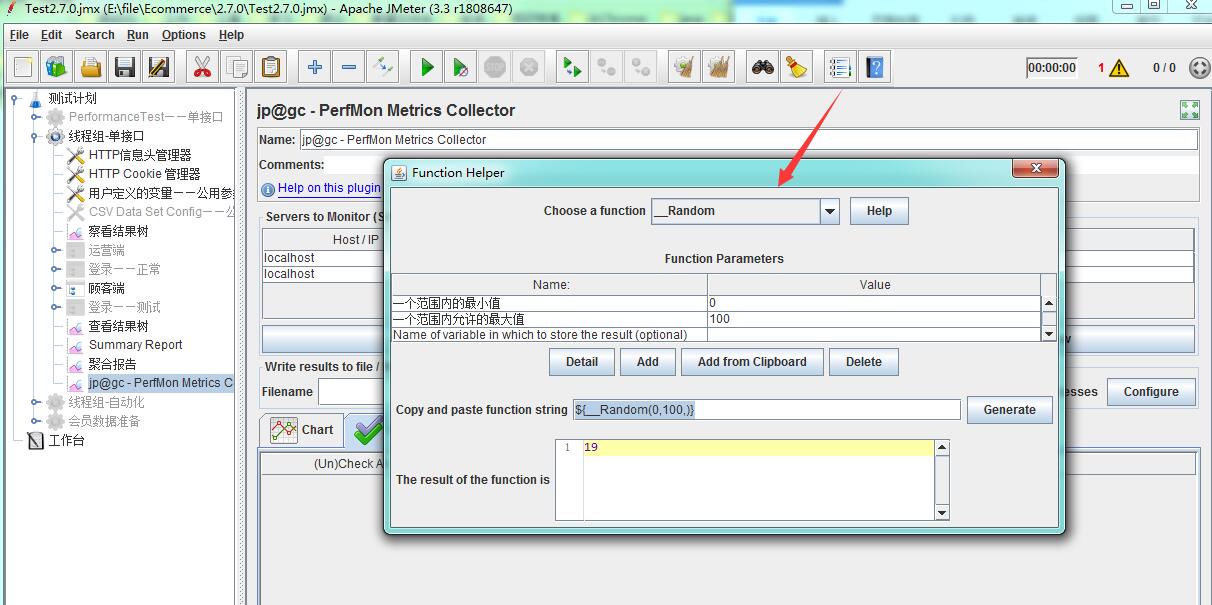Click the yellow warning triangle error counter
This screenshot has height=605, width=1212.
1118,68
